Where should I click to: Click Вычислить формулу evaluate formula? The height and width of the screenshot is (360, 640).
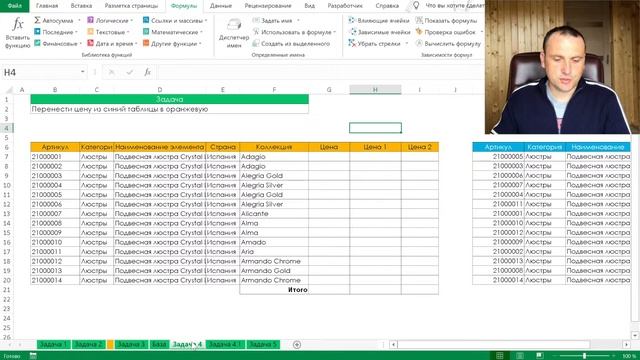click(x=448, y=43)
